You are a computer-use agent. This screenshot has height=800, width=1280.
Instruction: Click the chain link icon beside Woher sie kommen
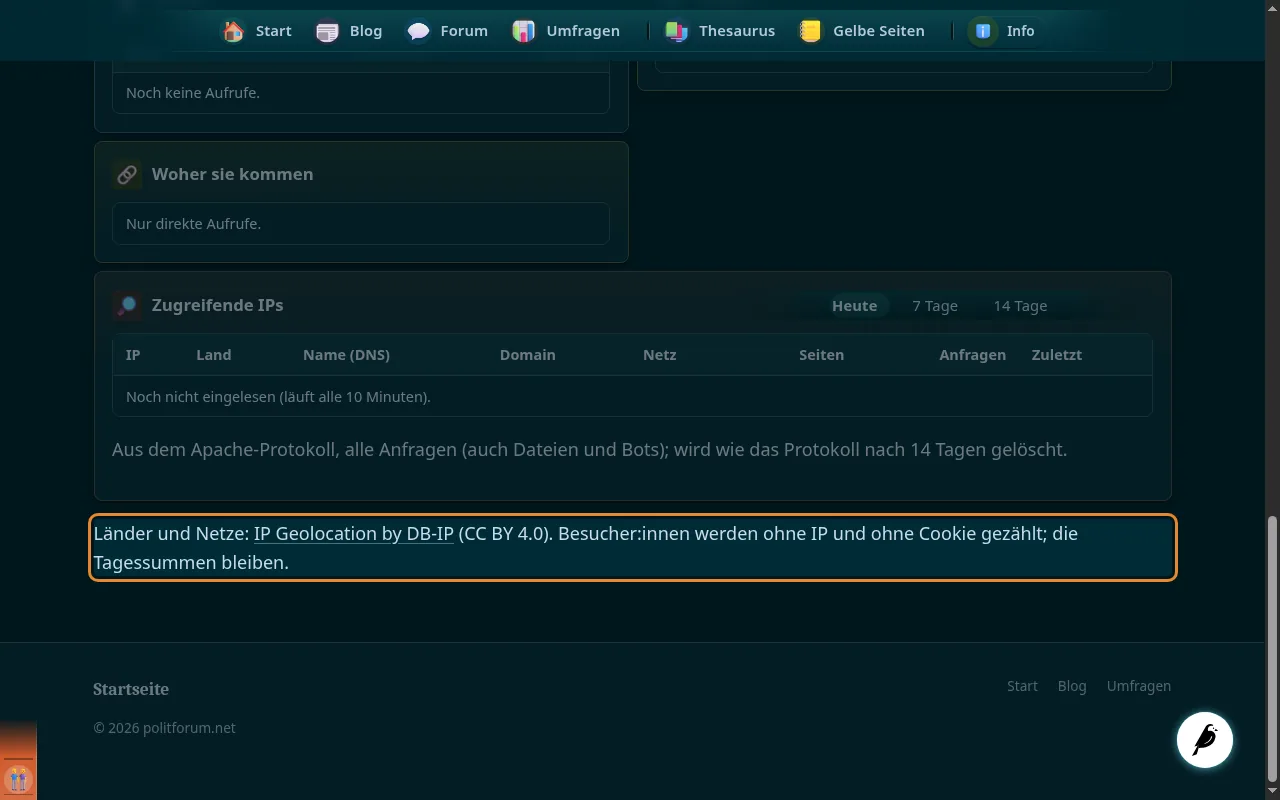127,174
